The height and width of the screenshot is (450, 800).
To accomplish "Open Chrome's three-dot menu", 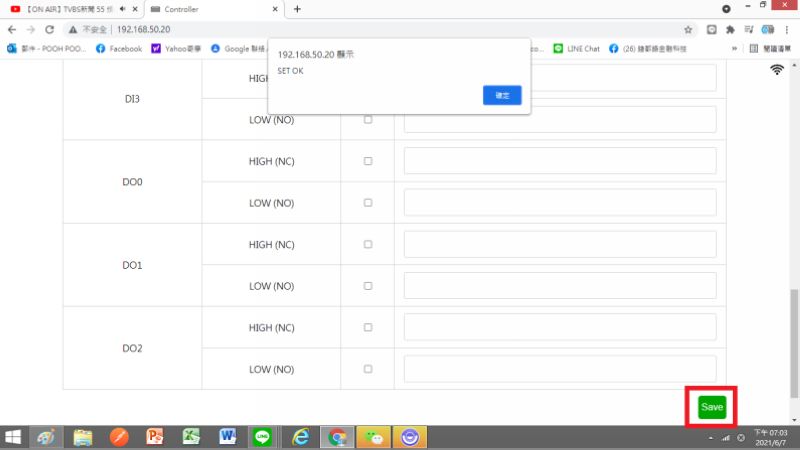I will [x=788, y=29].
